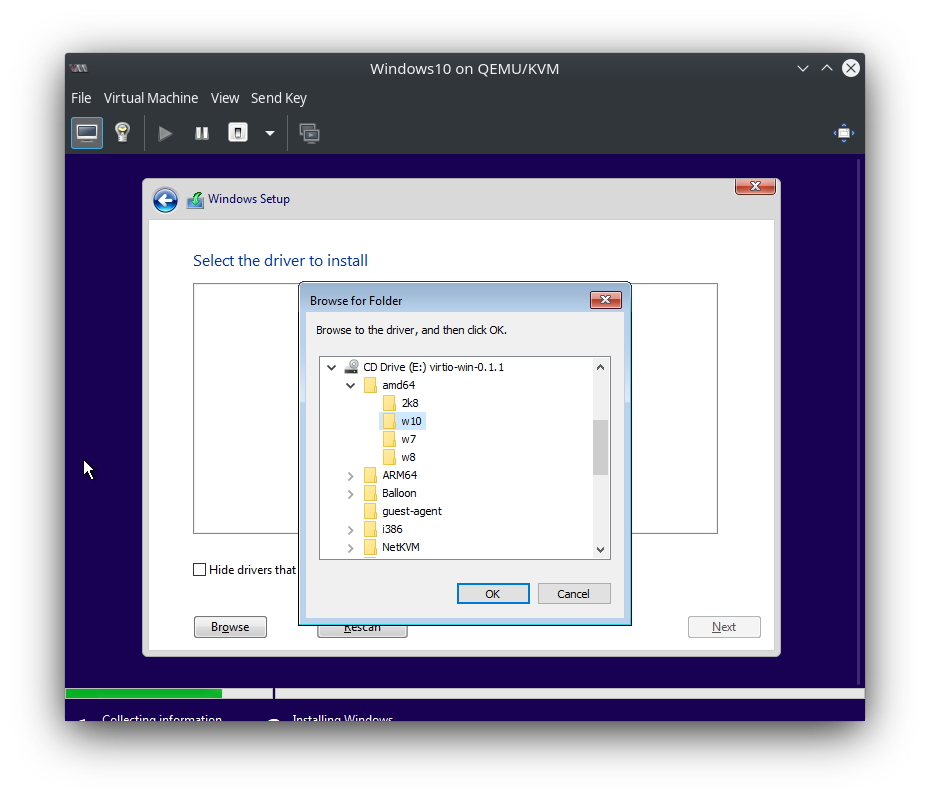
Task: Open the manage VM snapshots icon
Action: [x=309, y=133]
